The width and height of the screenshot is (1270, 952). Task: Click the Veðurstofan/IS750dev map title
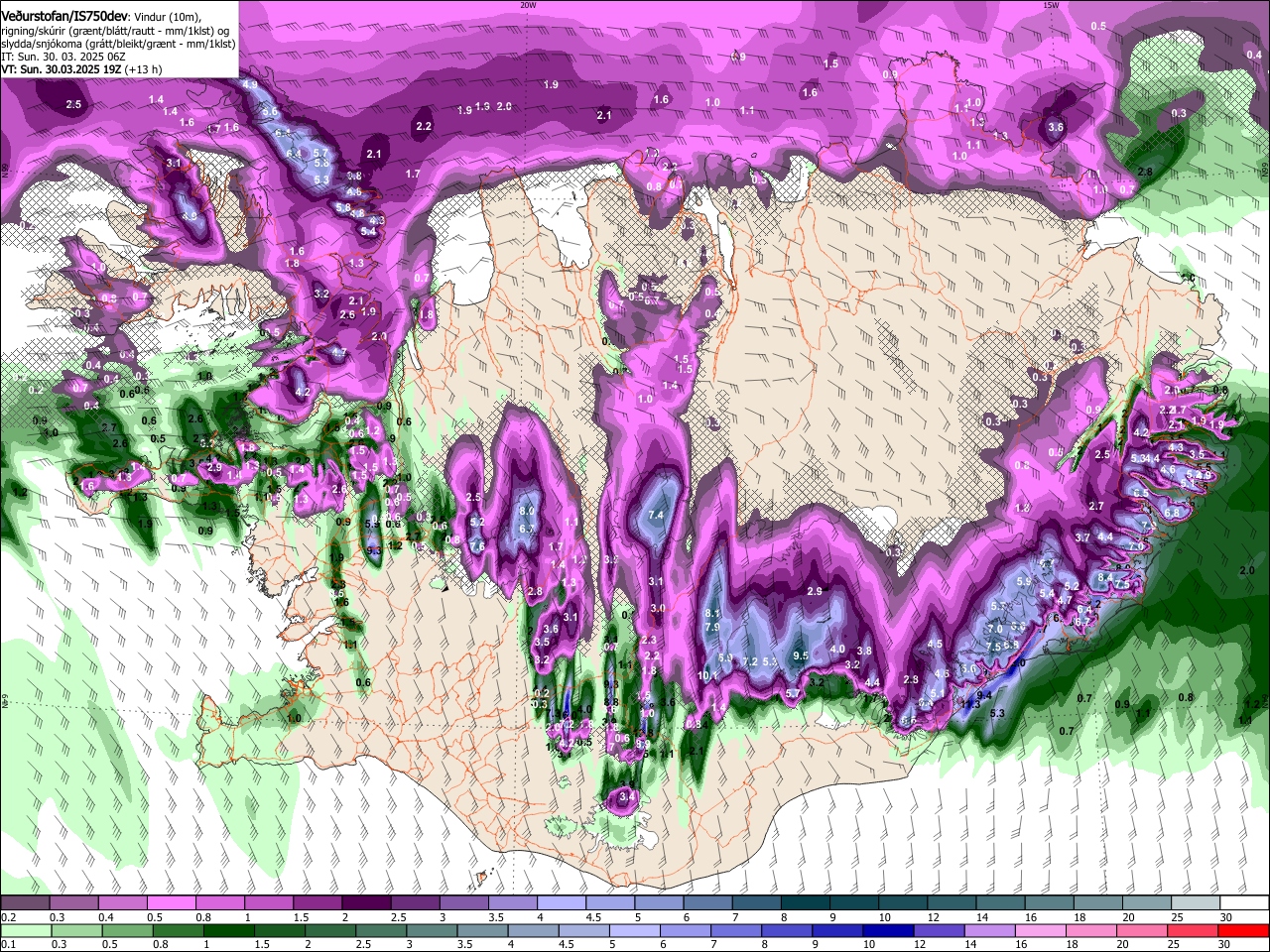pyautogui.click(x=64, y=17)
